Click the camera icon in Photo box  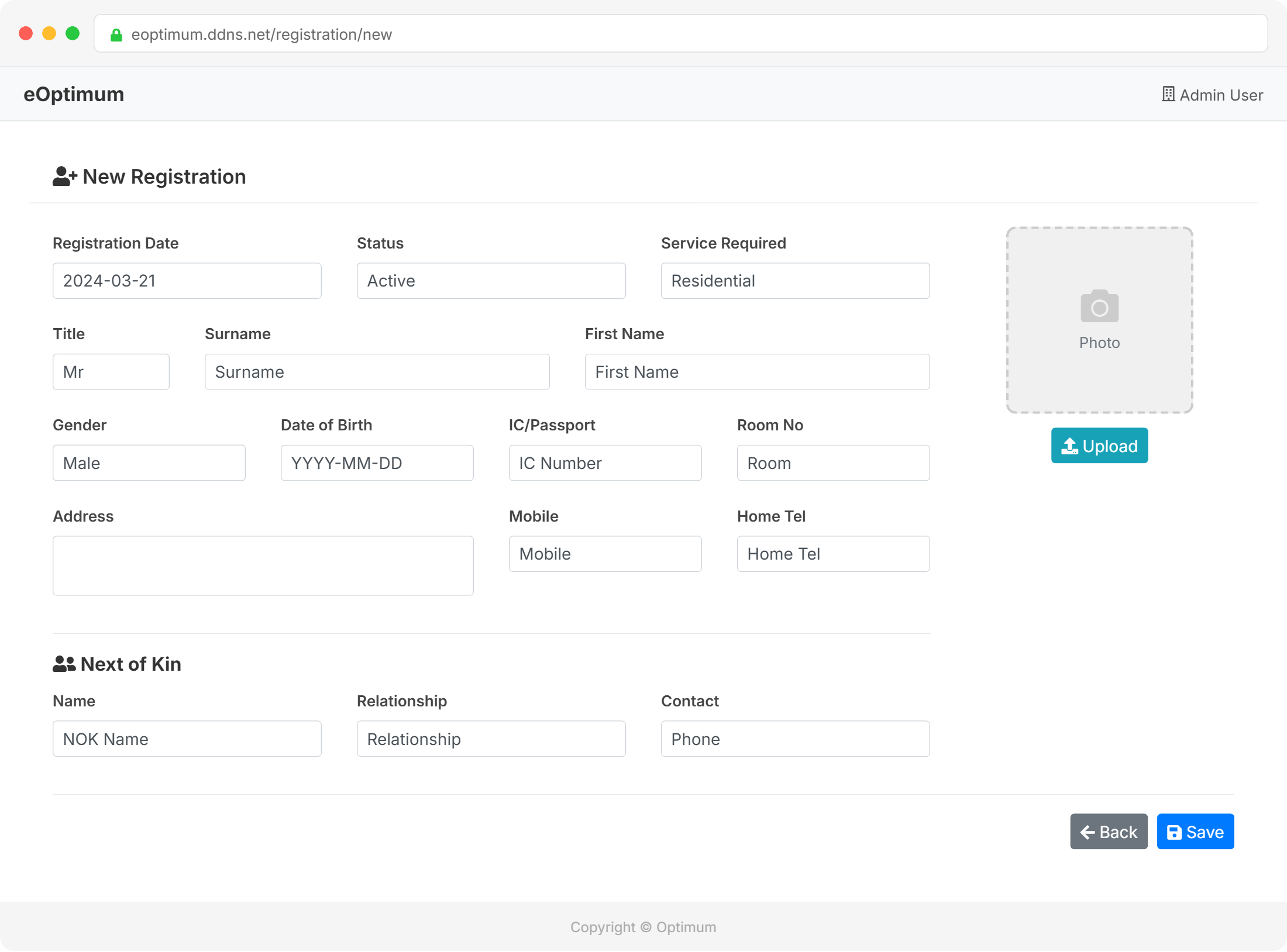[x=1099, y=306]
